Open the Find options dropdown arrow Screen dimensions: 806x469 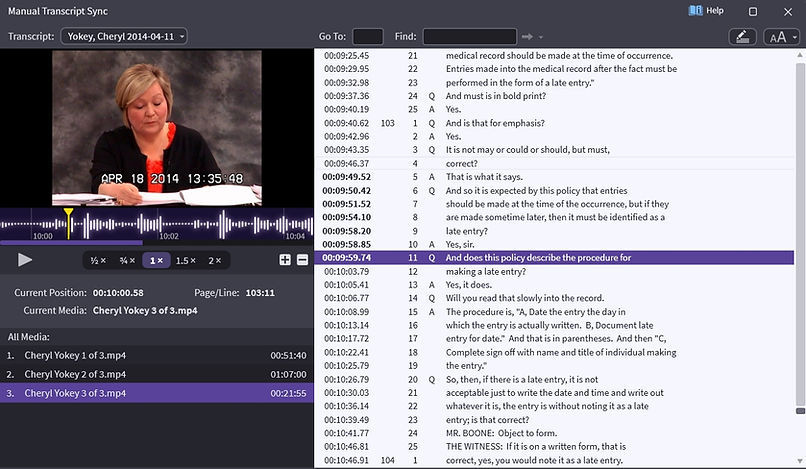541,37
